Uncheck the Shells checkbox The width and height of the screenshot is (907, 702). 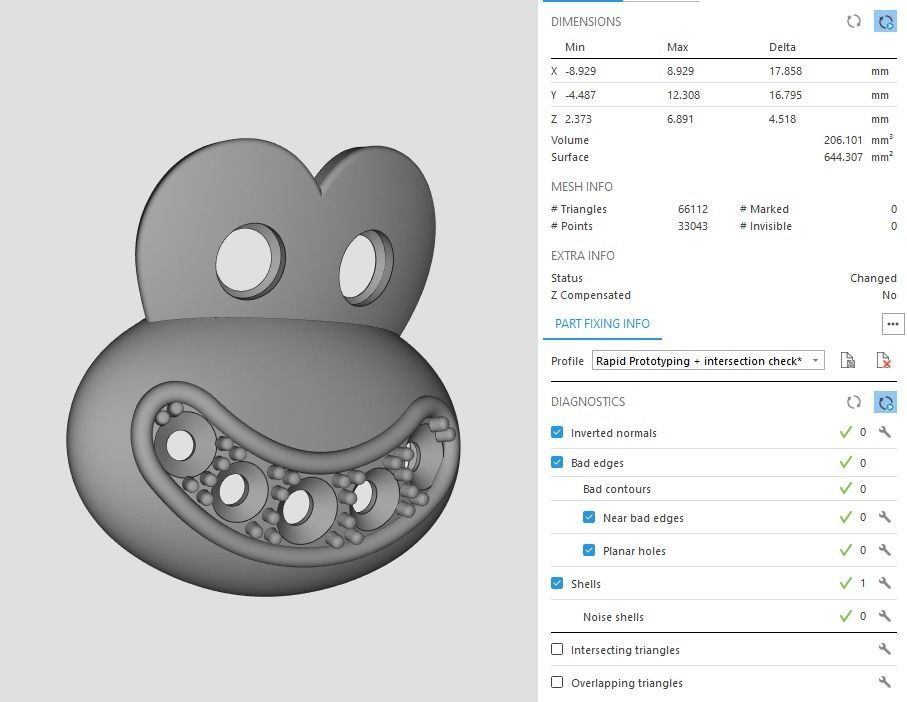tap(557, 583)
